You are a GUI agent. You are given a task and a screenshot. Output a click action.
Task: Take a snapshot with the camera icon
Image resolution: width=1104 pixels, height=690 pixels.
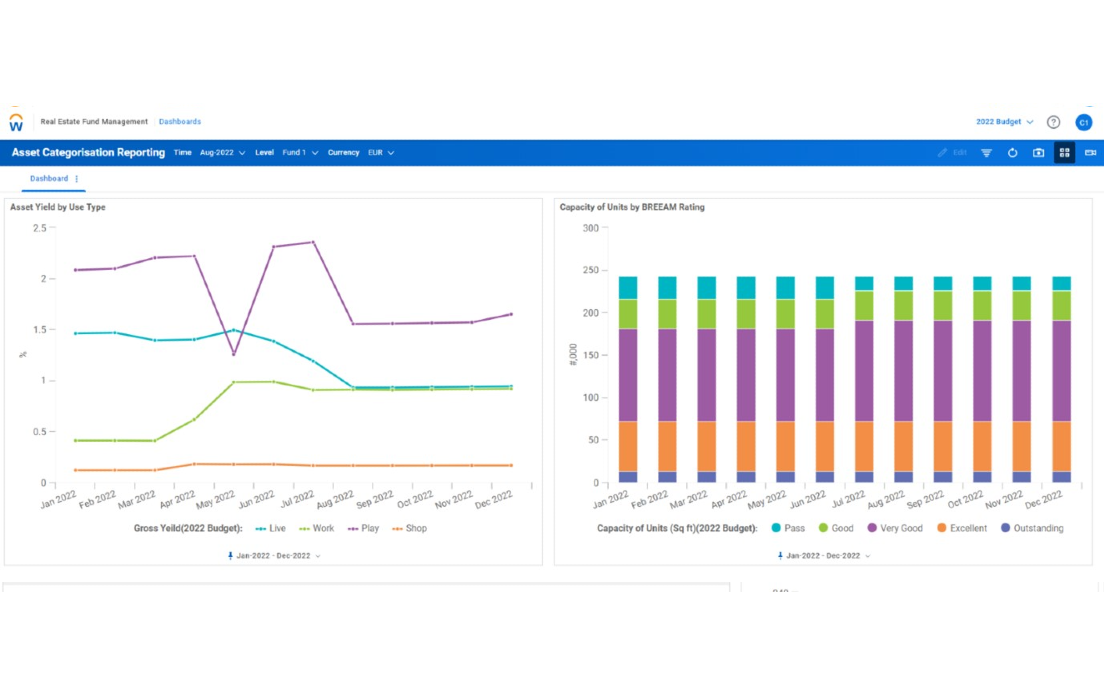click(x=1039, y=153)
